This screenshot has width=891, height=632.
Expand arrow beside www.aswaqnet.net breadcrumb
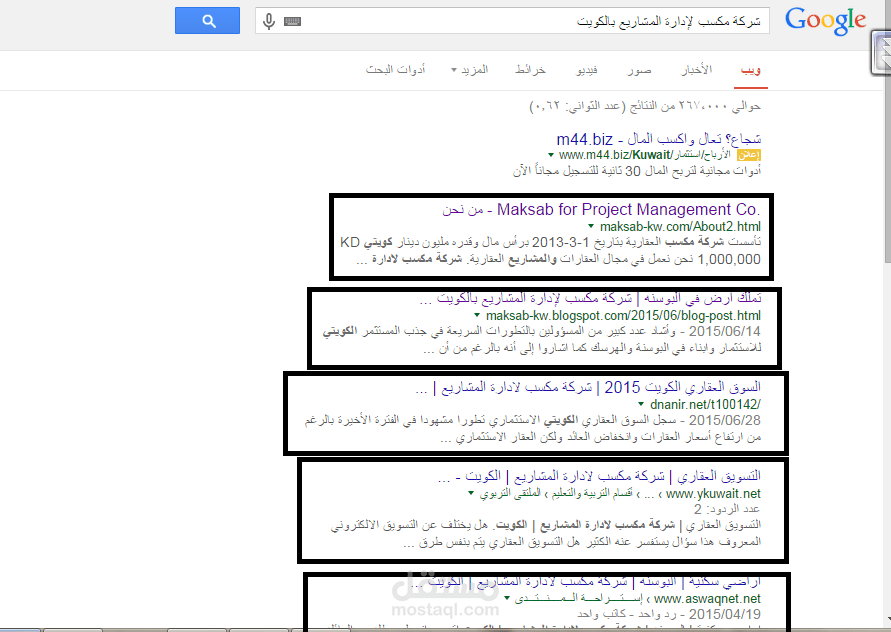(507, 598)
